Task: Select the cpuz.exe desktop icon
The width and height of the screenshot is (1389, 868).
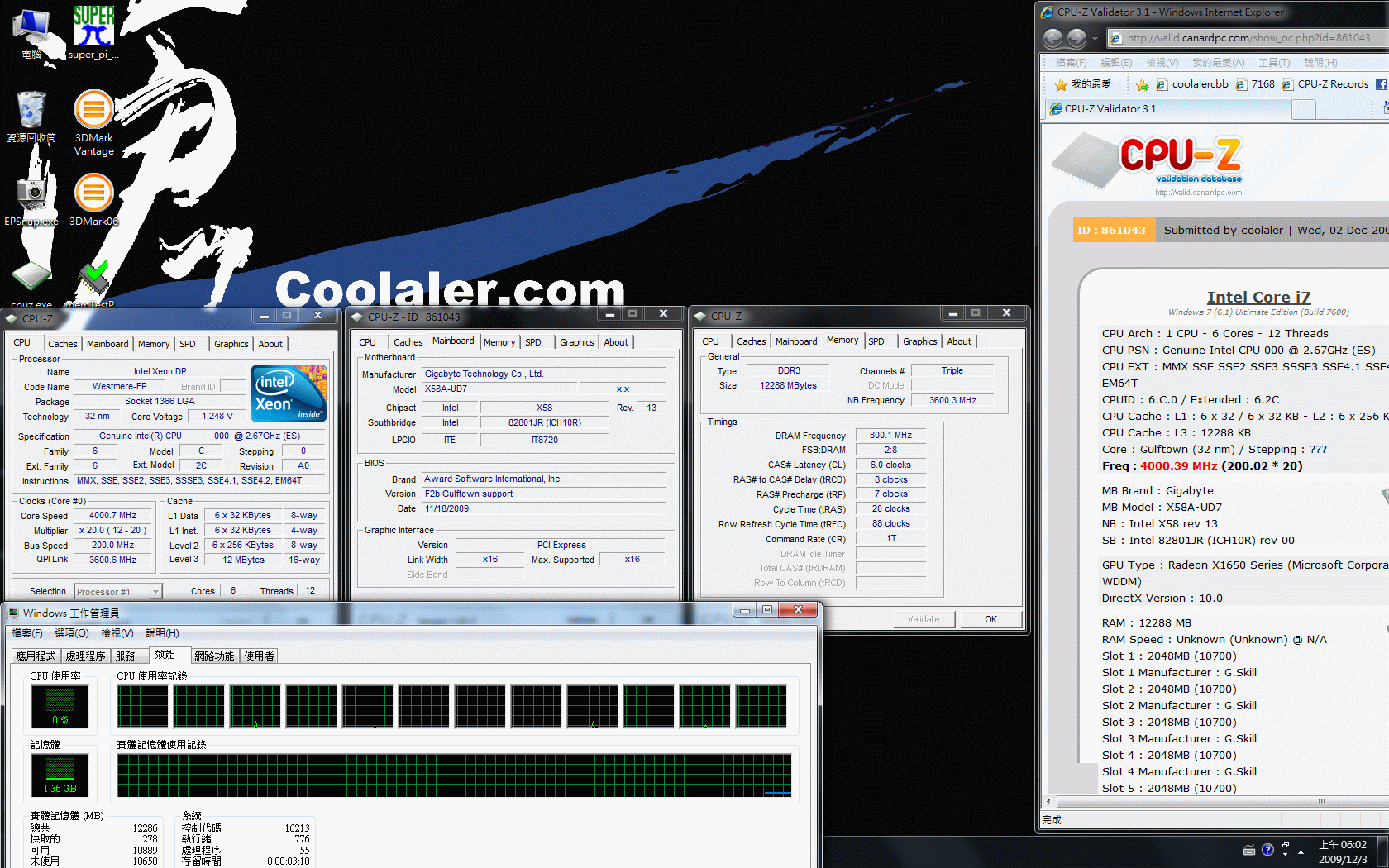Action: coord(31,284)
